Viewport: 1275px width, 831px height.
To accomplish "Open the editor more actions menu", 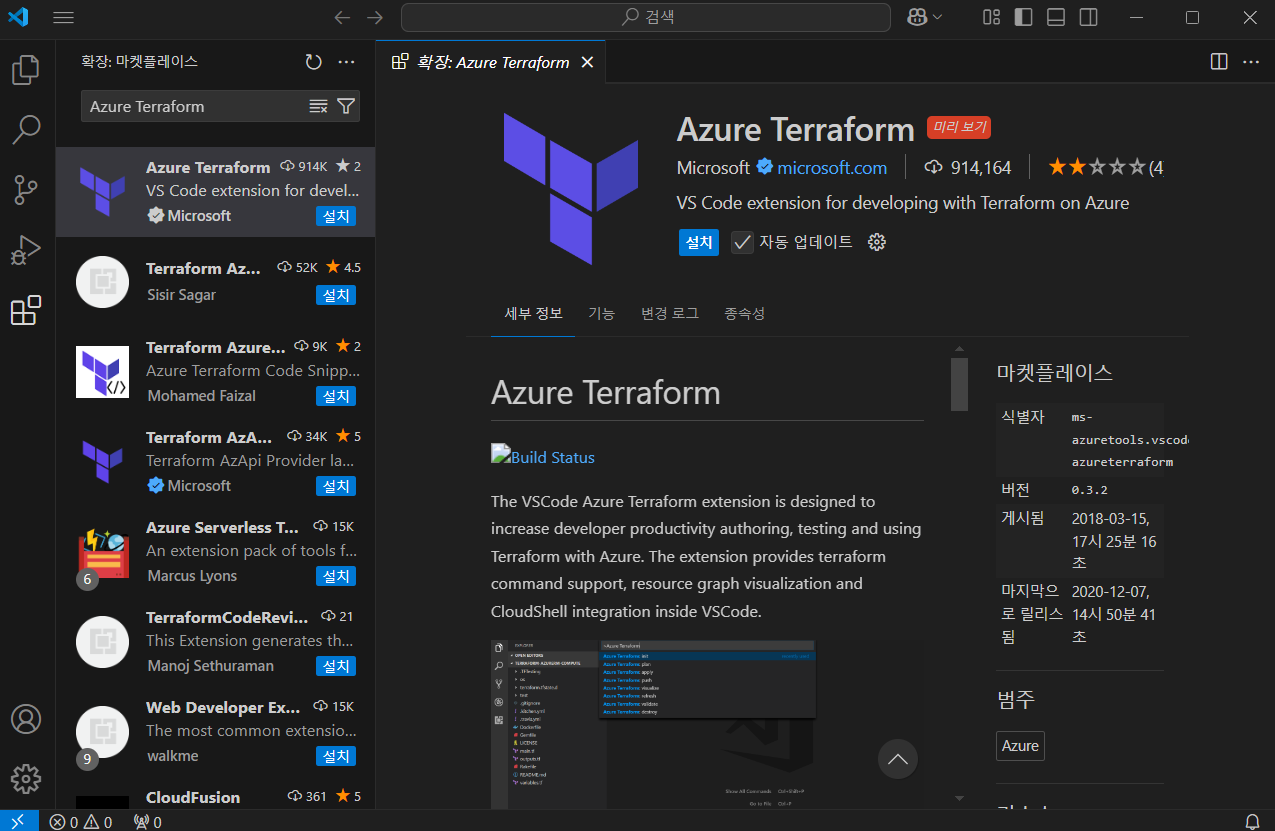I will tap(1251, 62).
